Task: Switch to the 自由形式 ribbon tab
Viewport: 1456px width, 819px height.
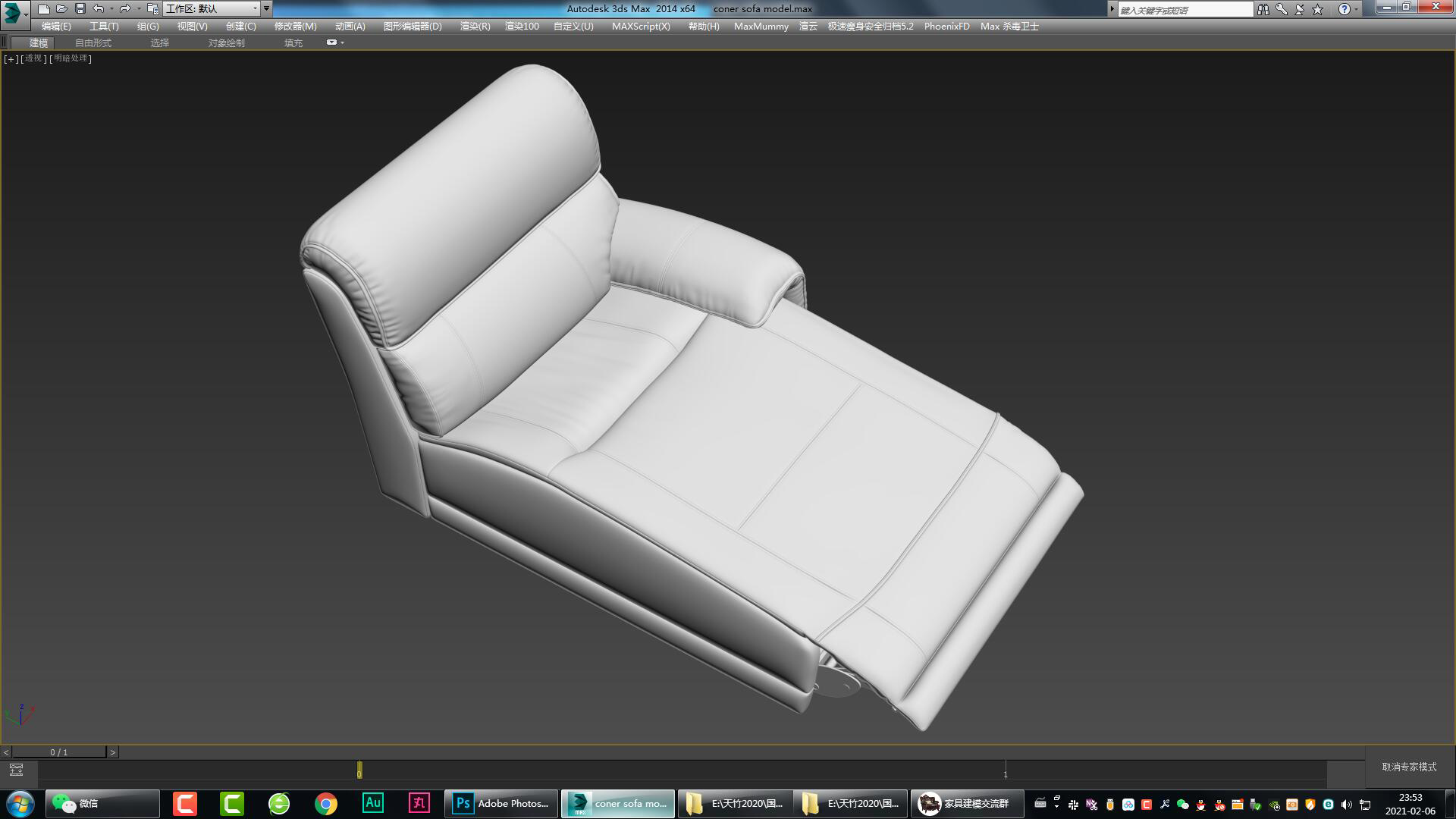Action: coord(93,43)
